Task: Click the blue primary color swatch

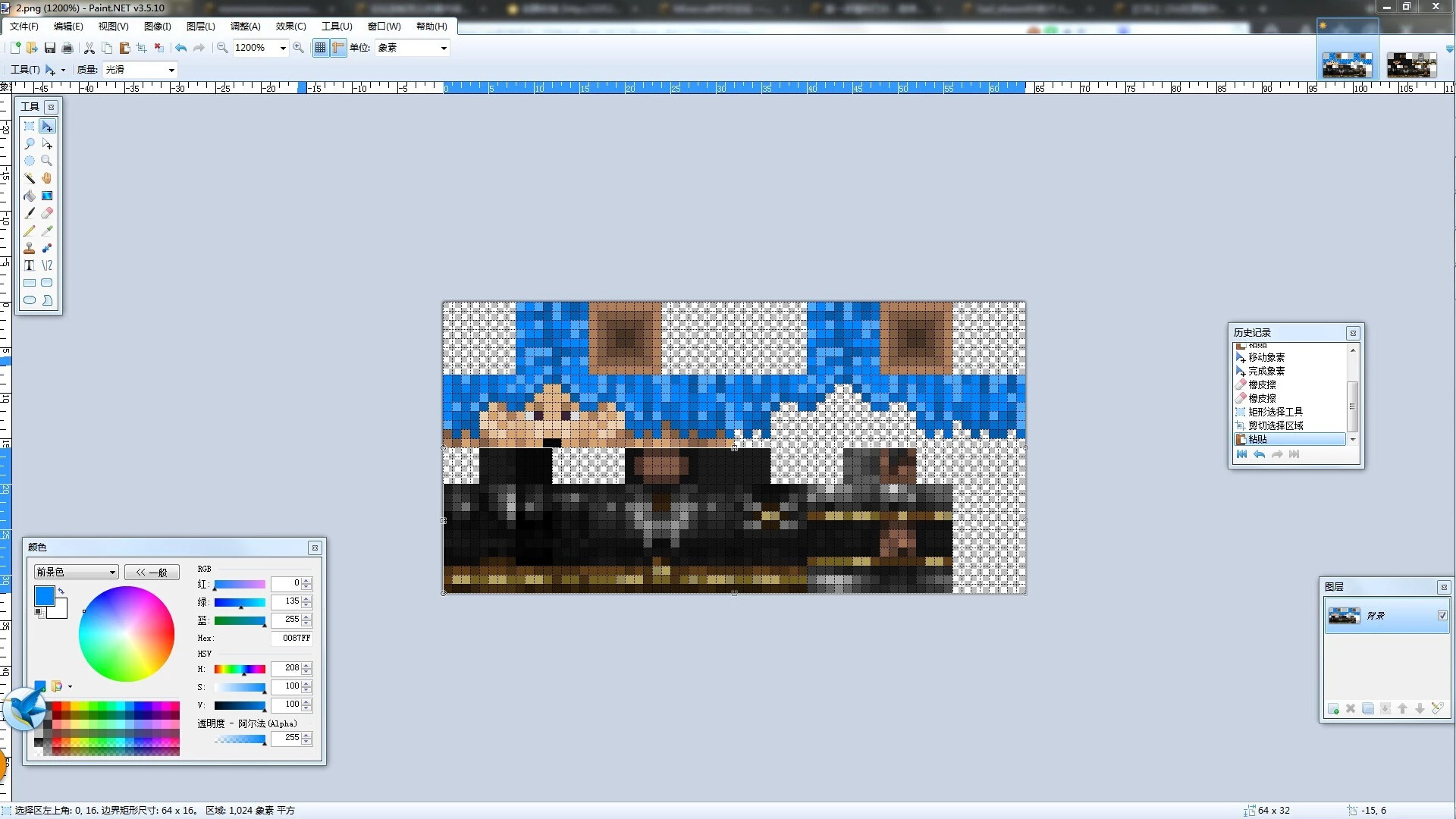Action: click(x=44, y=596)
